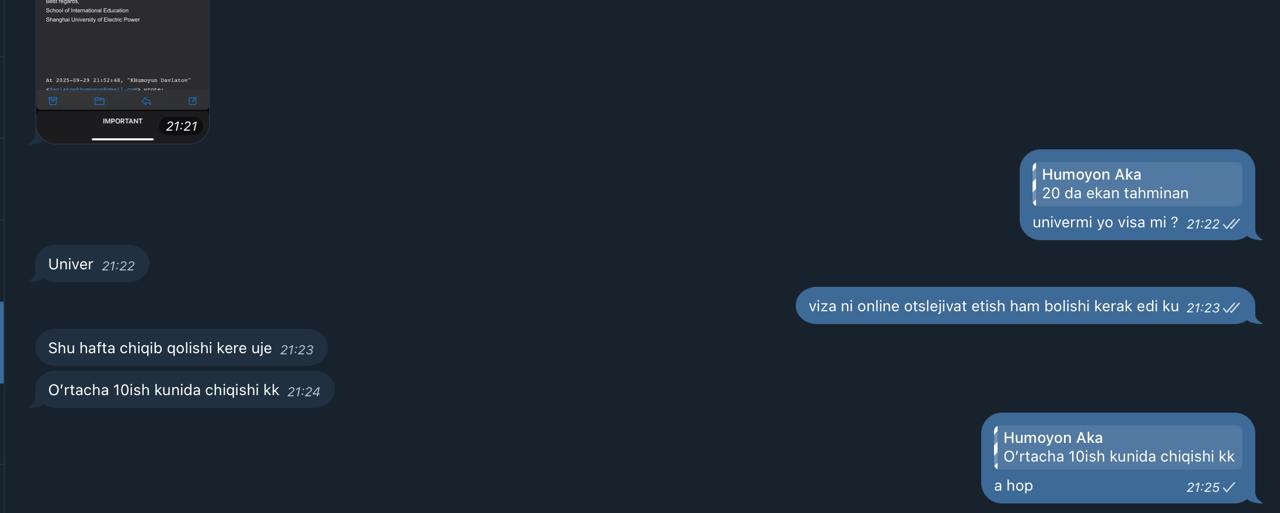This screenshot has width=1280, height=513.
Task: Click double checkmark on 'univermi yo visa mi' message
Action: click(1231, 224)
